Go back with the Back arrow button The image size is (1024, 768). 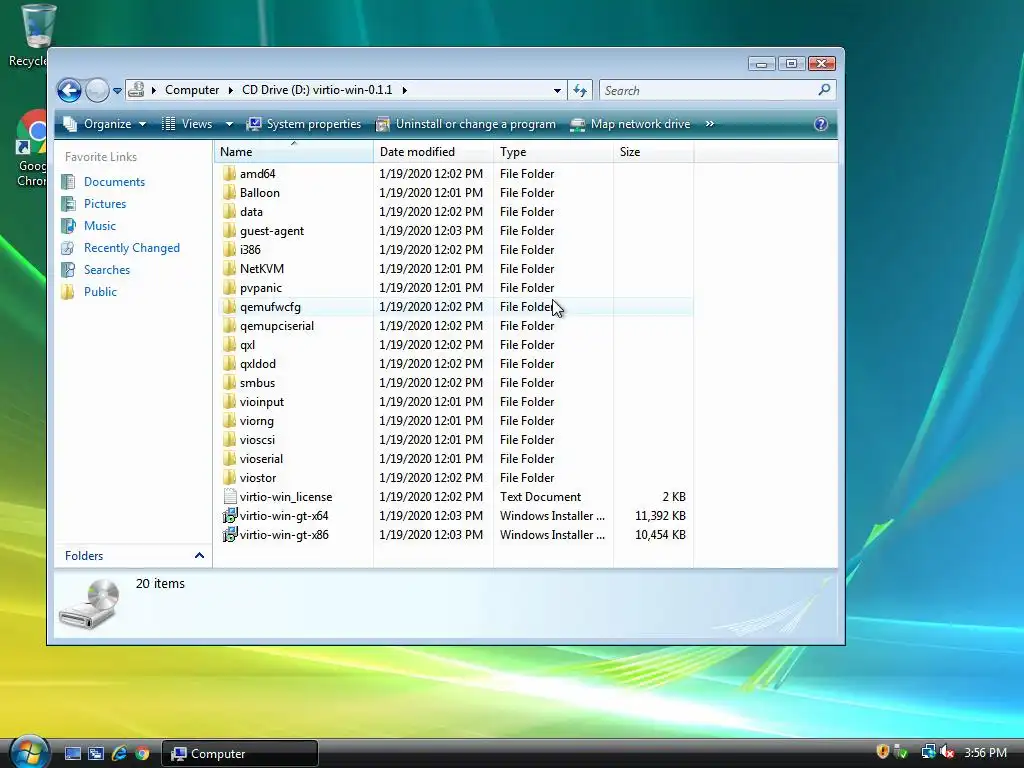tap(69, 90)
